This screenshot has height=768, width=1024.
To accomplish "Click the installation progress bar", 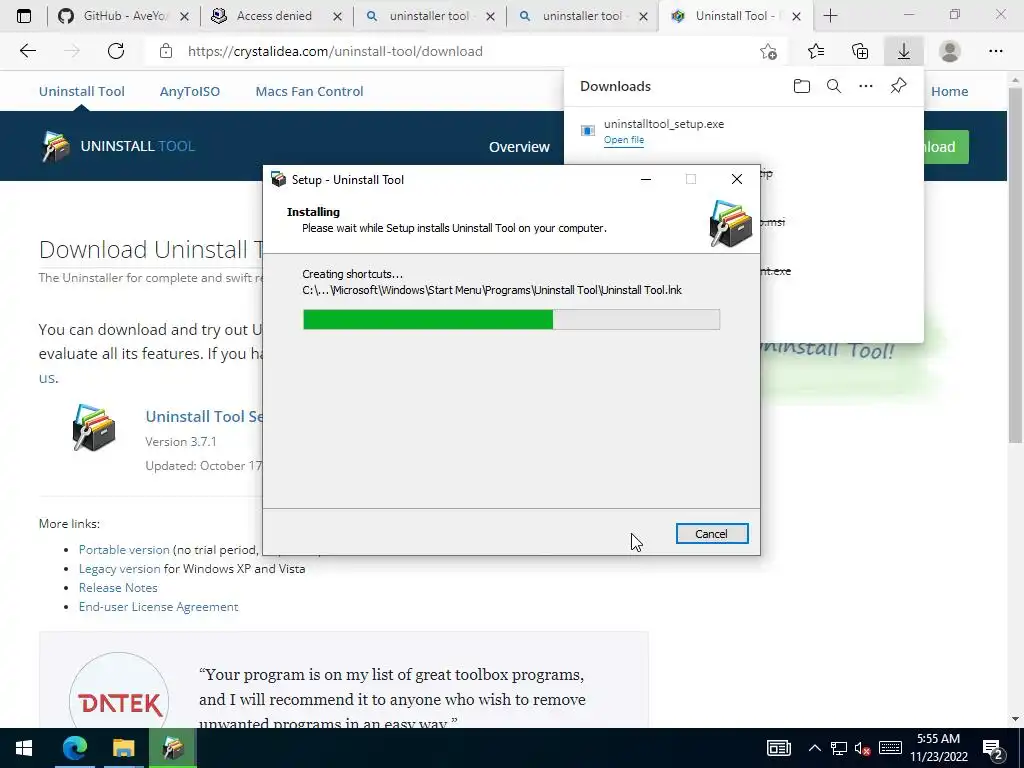I will 511,319.
